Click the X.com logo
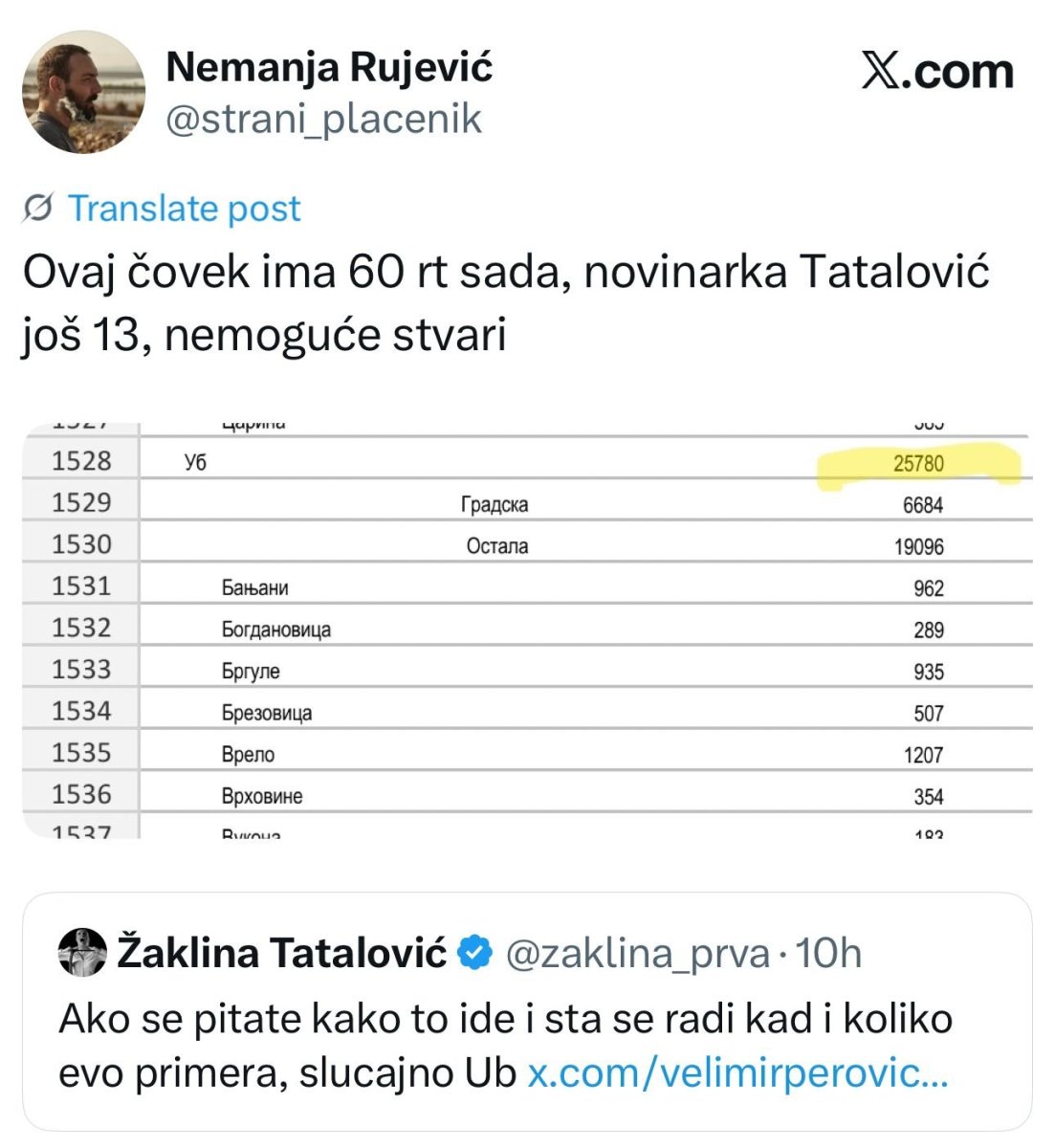This screenshot has width=1055, height=1148. [936, 72]
